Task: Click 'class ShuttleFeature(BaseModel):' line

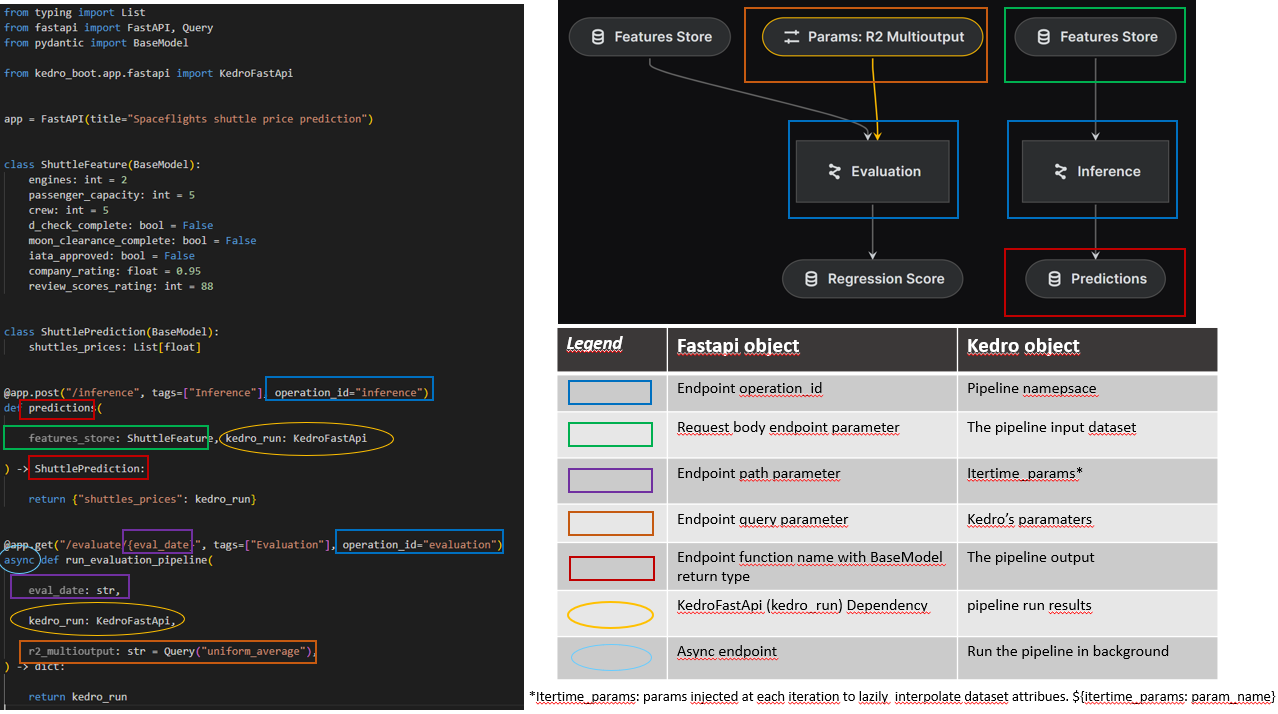Action: [x=102, y=164]
